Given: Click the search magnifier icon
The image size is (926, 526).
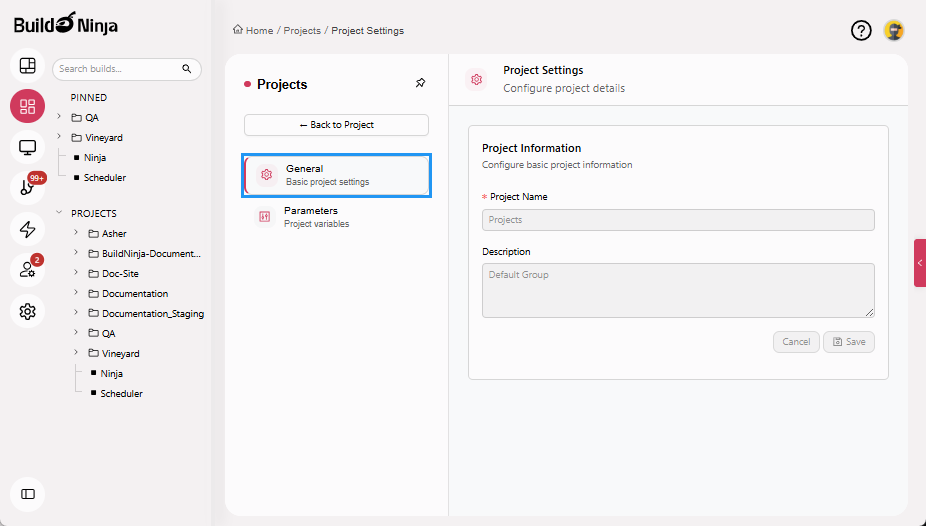Looking at the screenshot, I should (x=187, y=69).
